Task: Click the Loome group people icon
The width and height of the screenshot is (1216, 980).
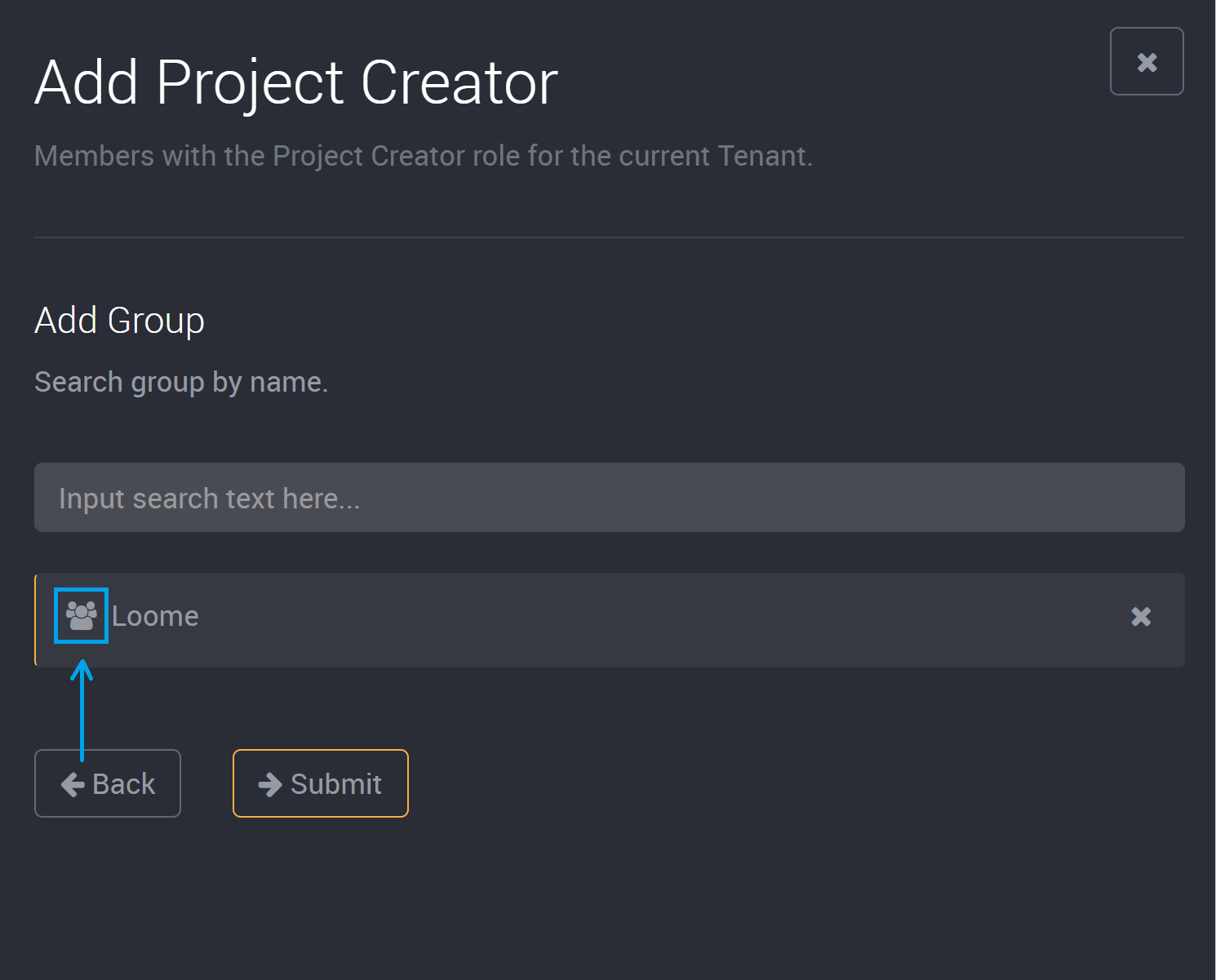Action: coord(82,615)
